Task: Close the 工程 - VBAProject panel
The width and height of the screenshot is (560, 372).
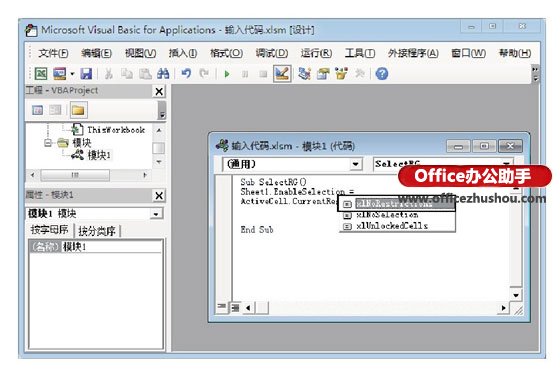Action: [x=159, y=91]
